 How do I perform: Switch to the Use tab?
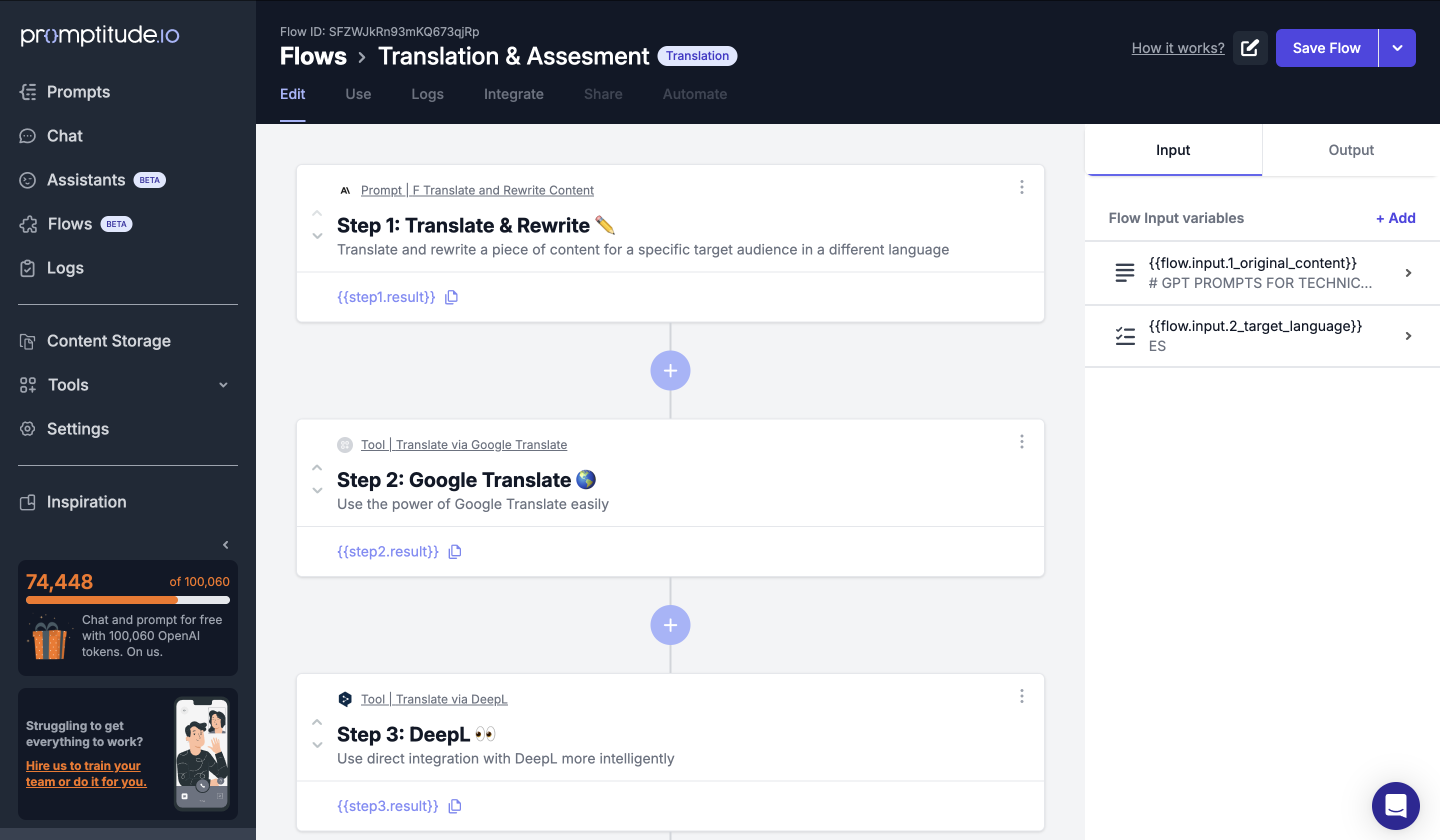[358, 94]
